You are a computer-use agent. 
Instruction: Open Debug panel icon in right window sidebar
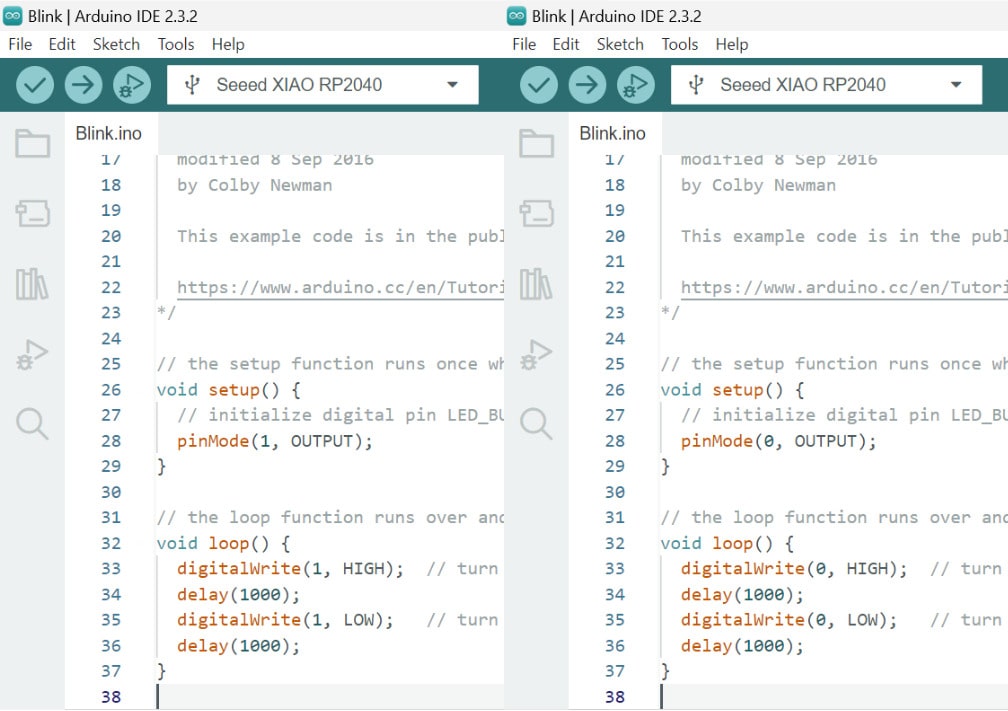536,354
